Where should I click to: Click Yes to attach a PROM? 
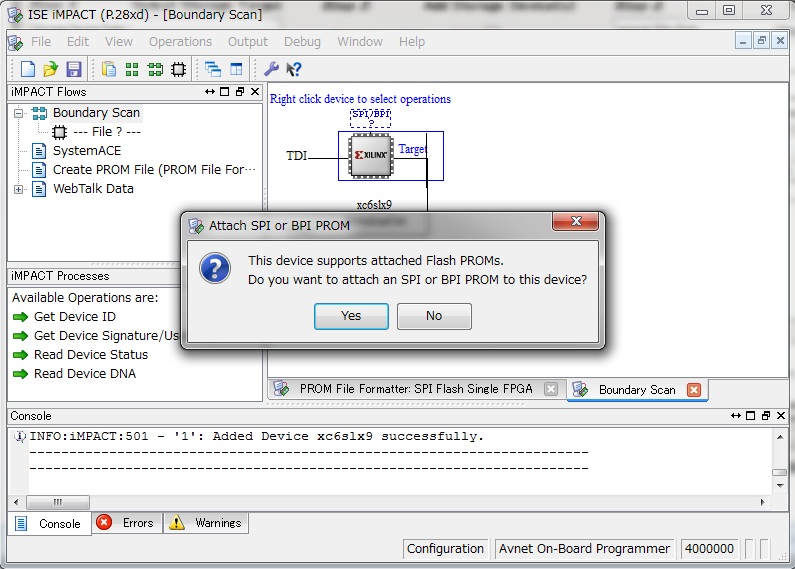point(351,316)
